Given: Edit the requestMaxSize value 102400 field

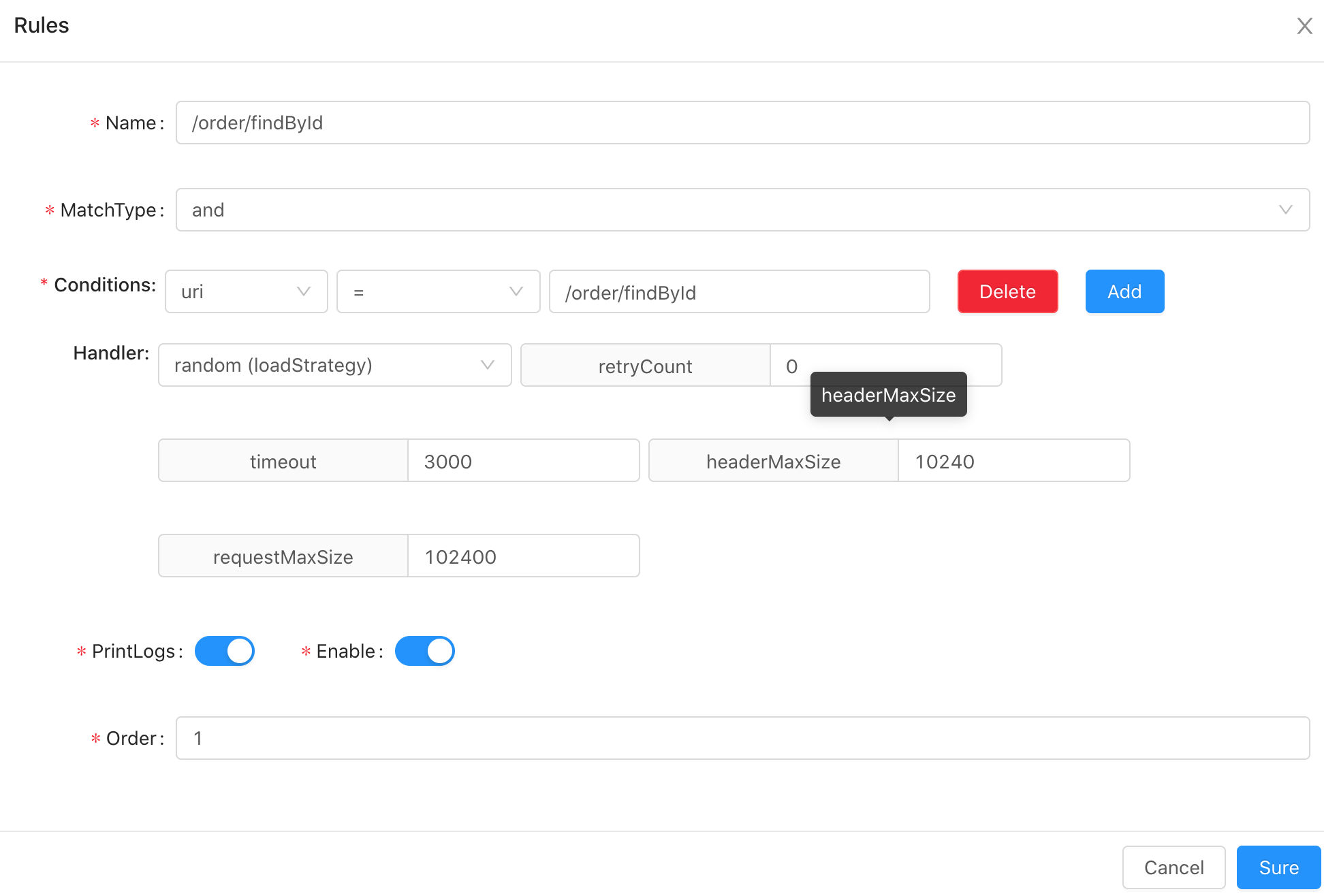Looking at the screenshot, I should coord(523,556).
